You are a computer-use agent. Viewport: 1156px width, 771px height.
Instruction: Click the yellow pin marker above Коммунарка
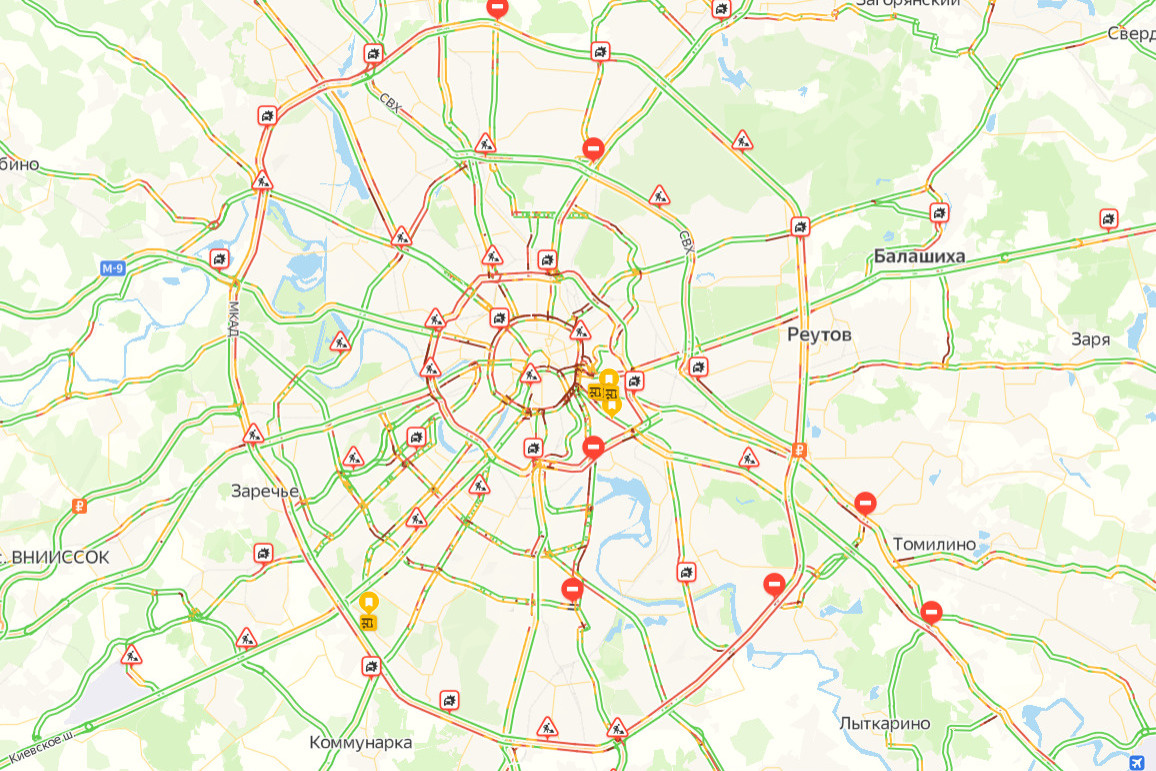coord(369,611)
